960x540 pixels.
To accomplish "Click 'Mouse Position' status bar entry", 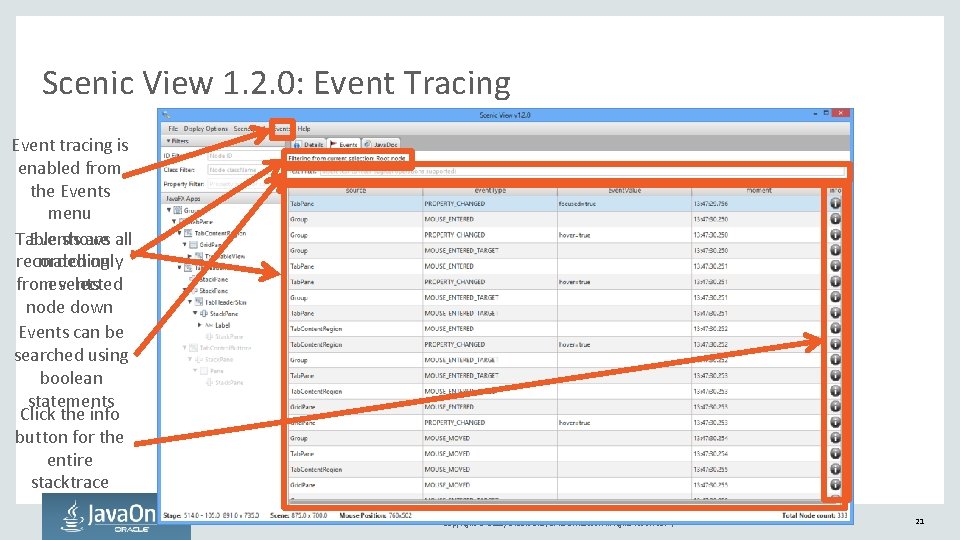I will 375,516.
